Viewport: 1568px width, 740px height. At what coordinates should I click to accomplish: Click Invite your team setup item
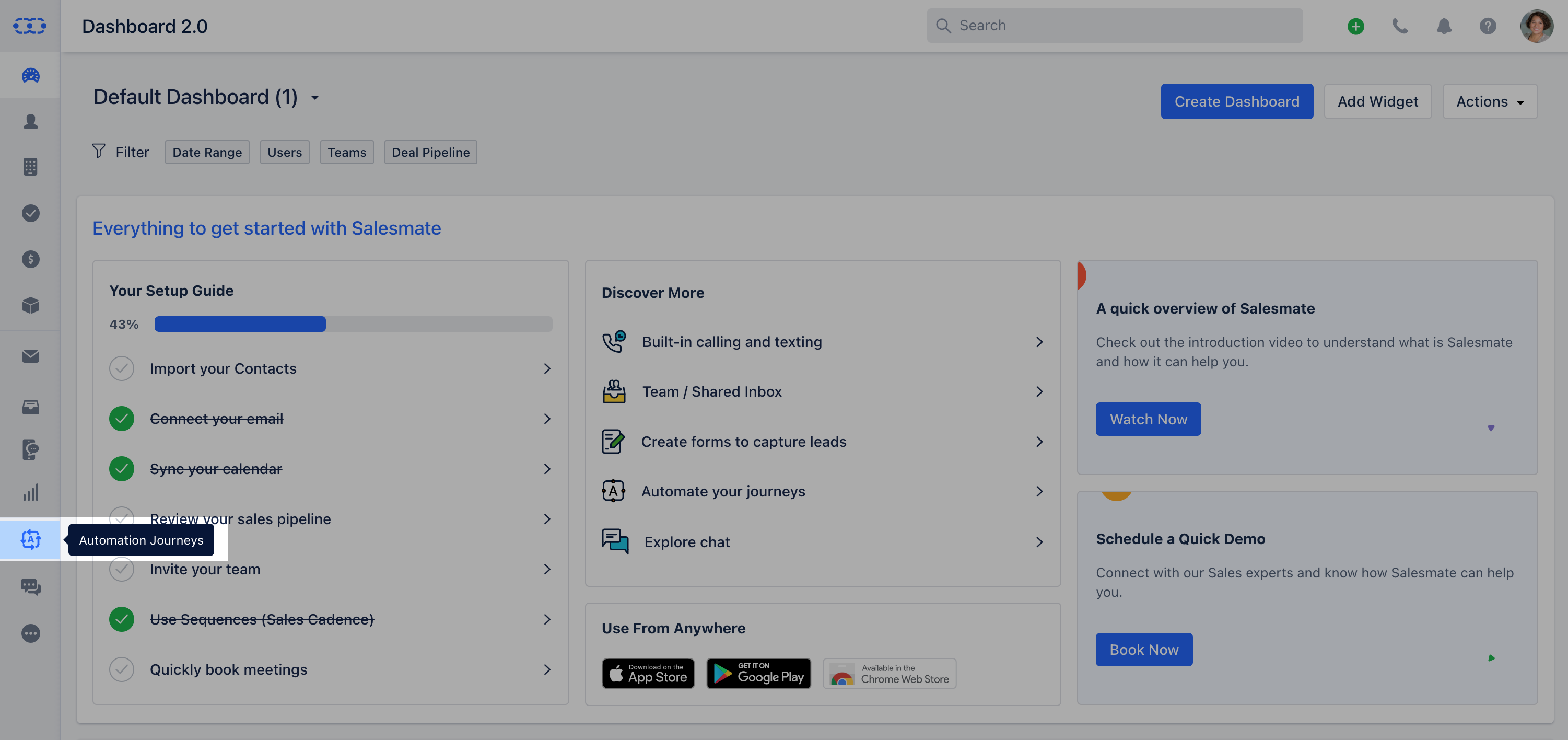pyautogui.click(x=331, y=569)
